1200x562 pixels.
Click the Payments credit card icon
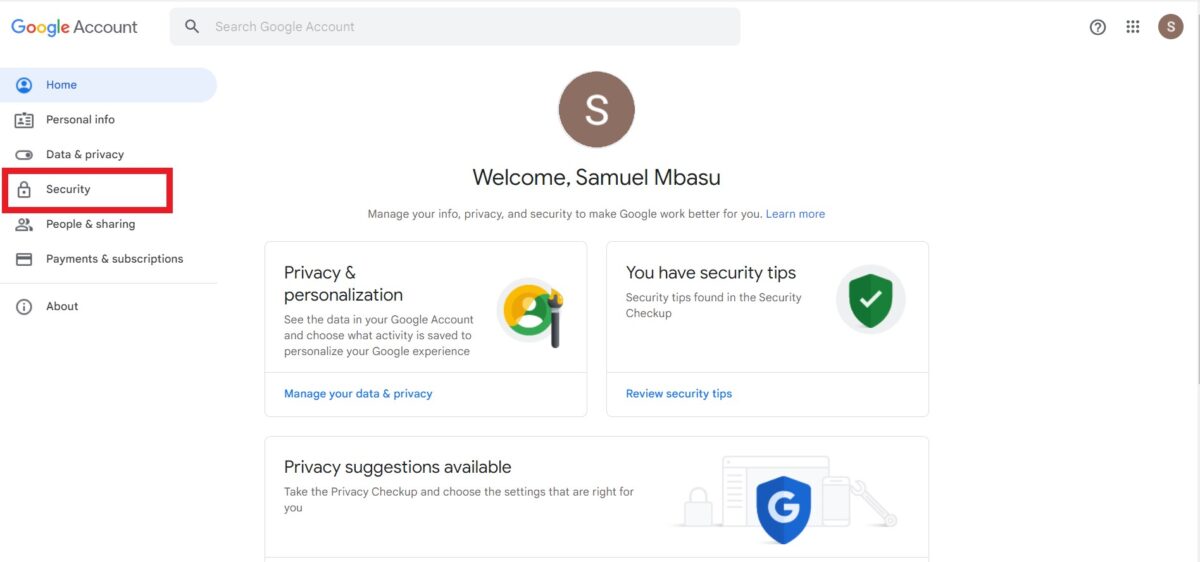tap(24, 259)
